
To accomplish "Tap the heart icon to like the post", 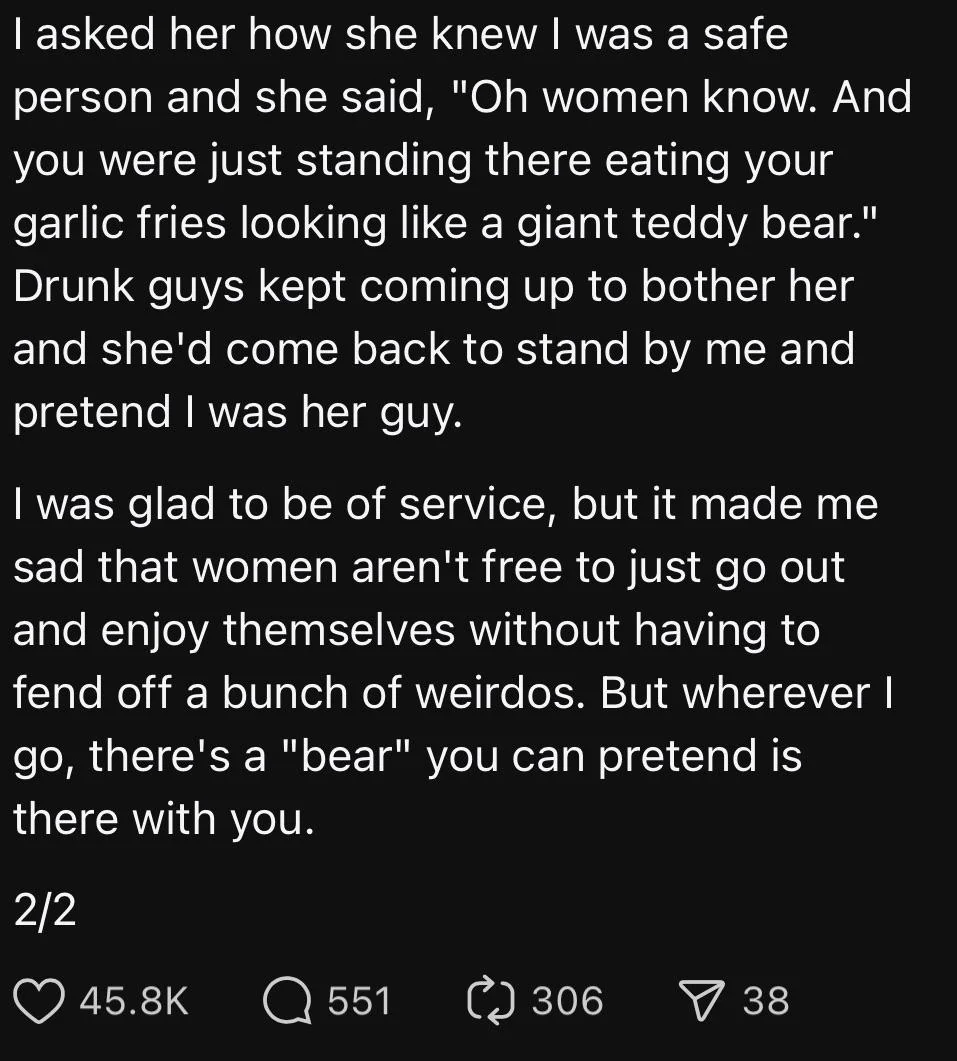I will (38, 1000).
